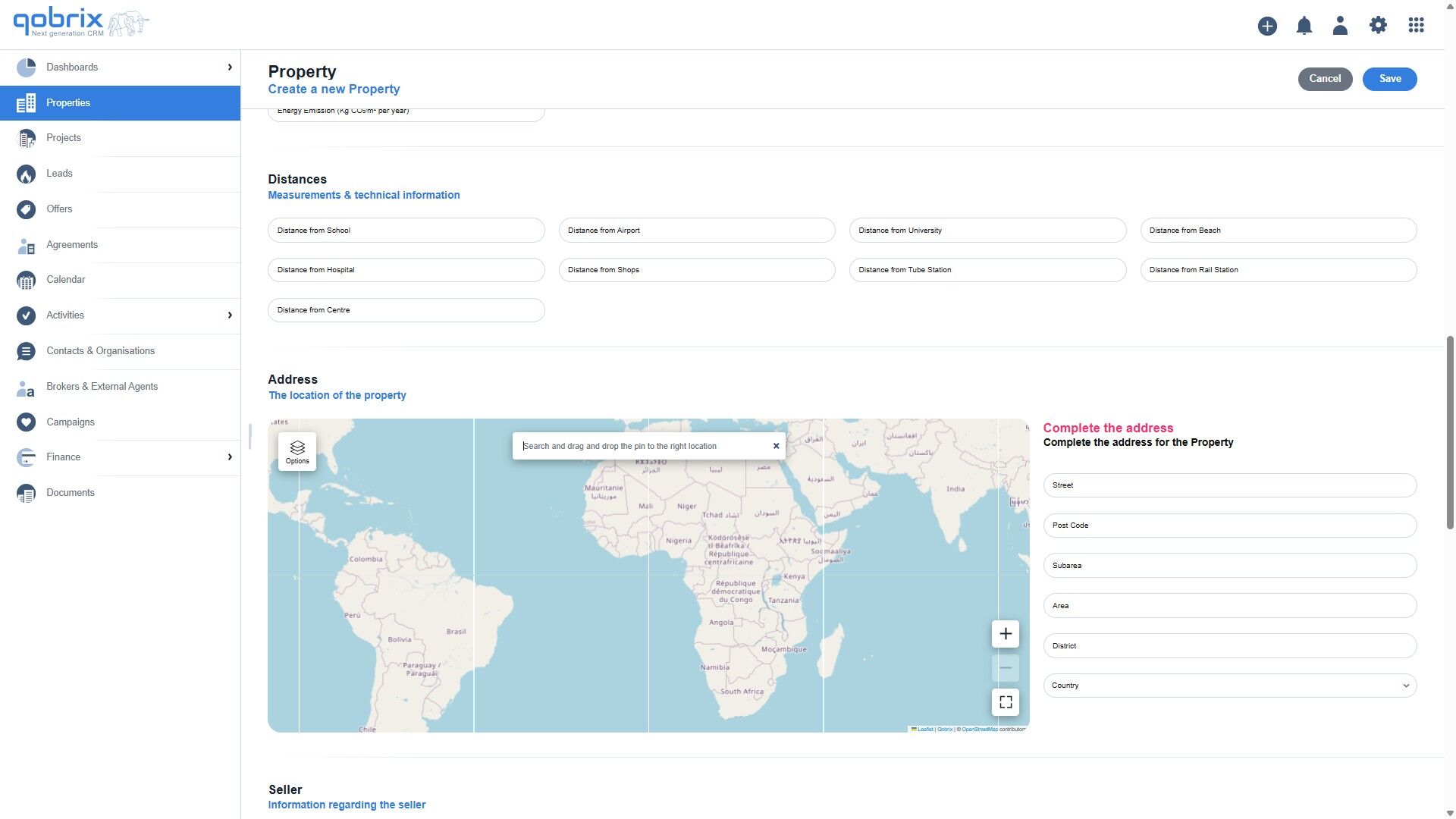Click Agreements sidebar icon
Image resolution: width=1456 pixels, height=819 pixels.
(x=26, y=245)
